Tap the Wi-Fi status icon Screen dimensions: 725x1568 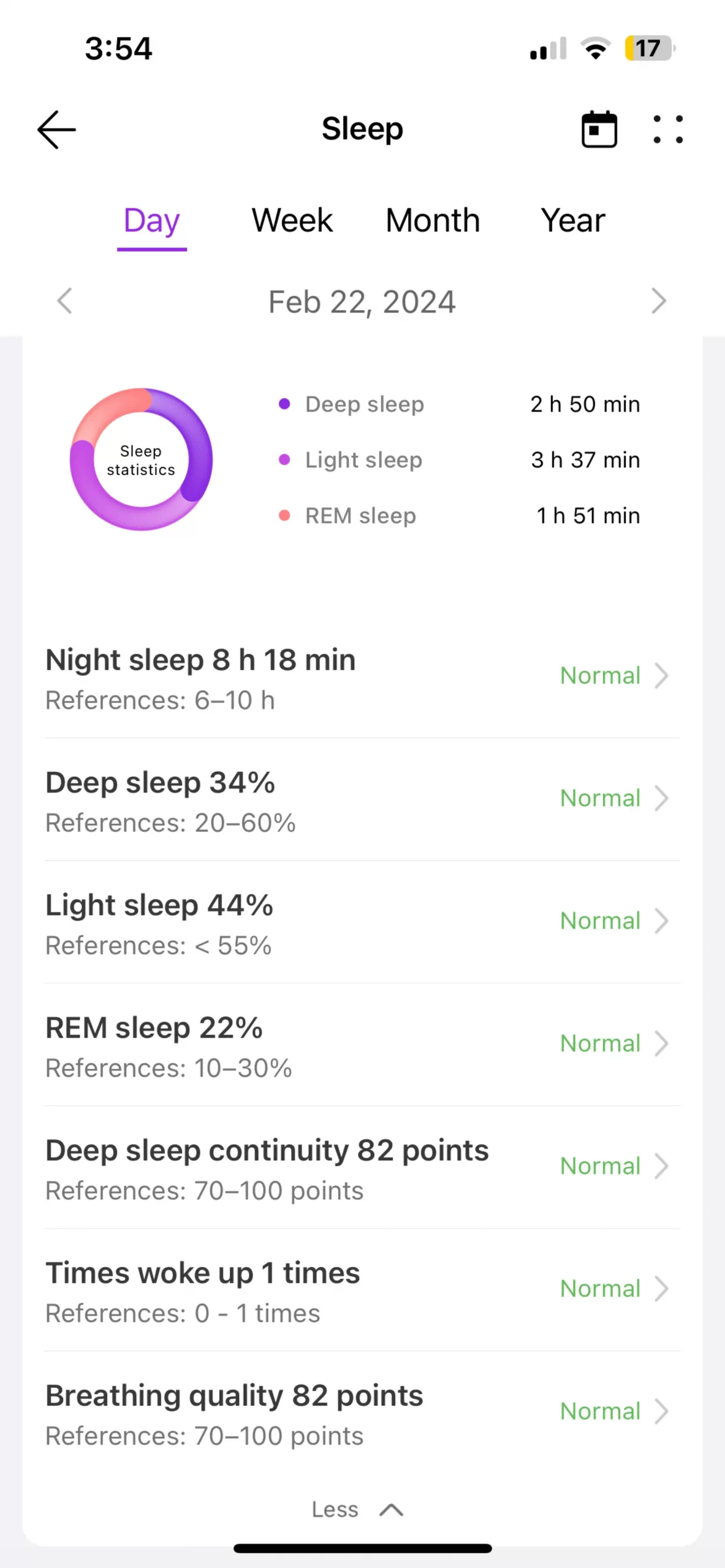click(x=595, y=48)
